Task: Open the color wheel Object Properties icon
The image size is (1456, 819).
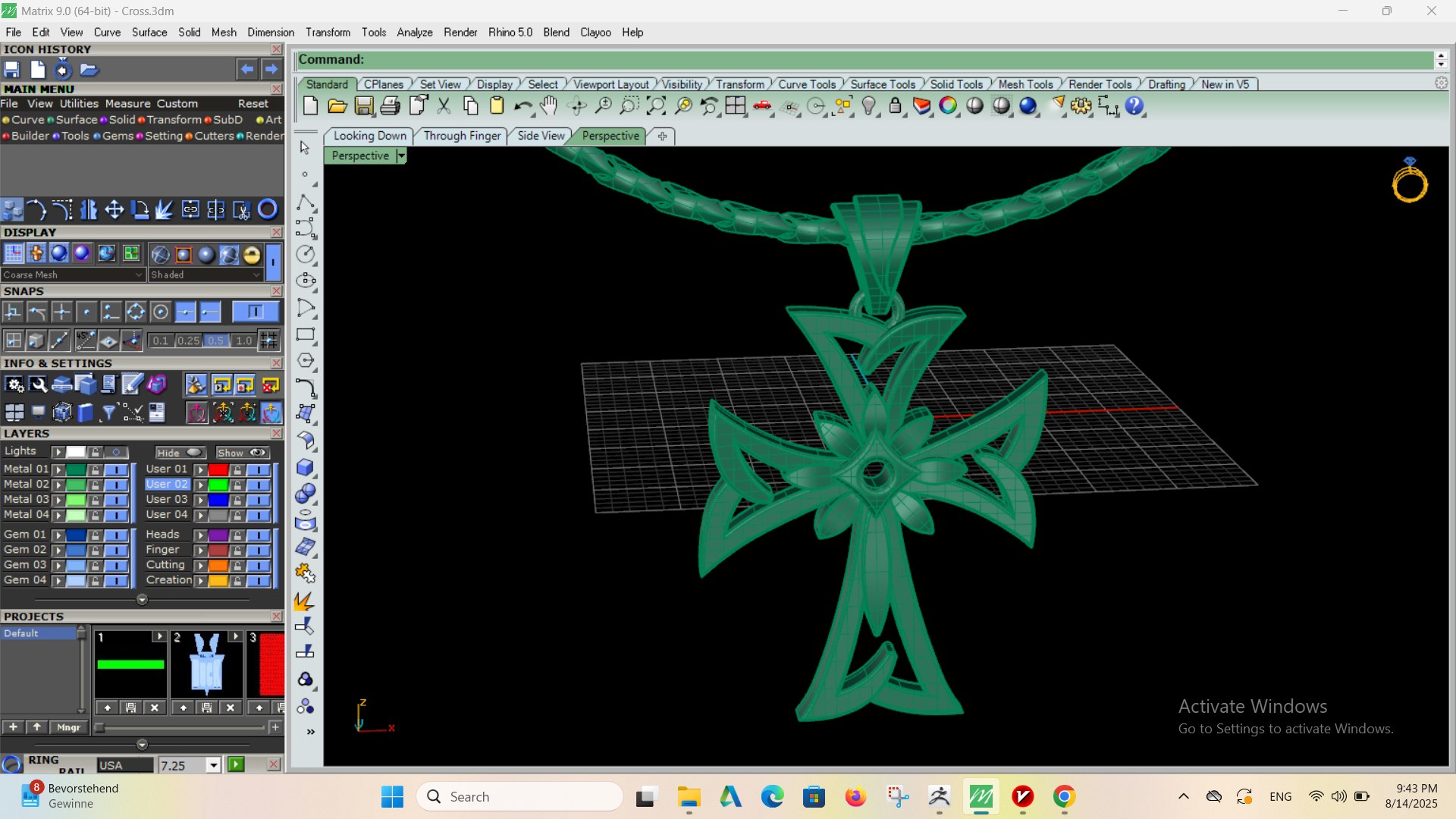Action: click(948, 106)
